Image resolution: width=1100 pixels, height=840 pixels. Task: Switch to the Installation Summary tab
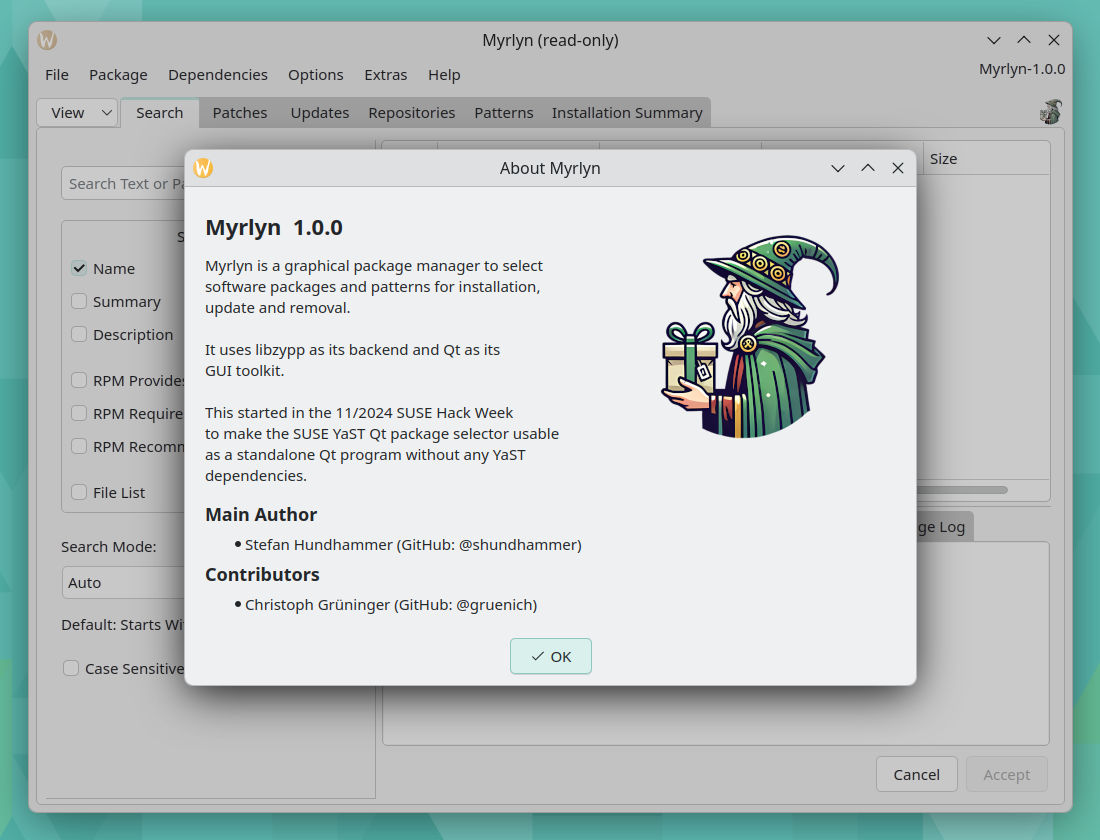pos(627,112)
